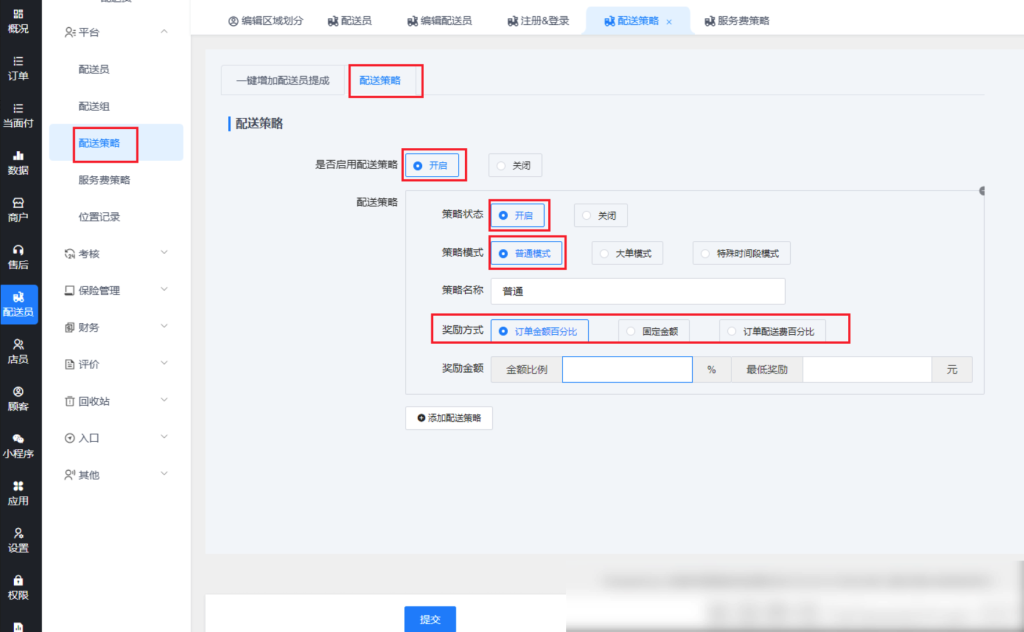The image size is (1024, 632).
Task: Open the 订单 orders icon in the left rail
Action: (x=18, y=66)
